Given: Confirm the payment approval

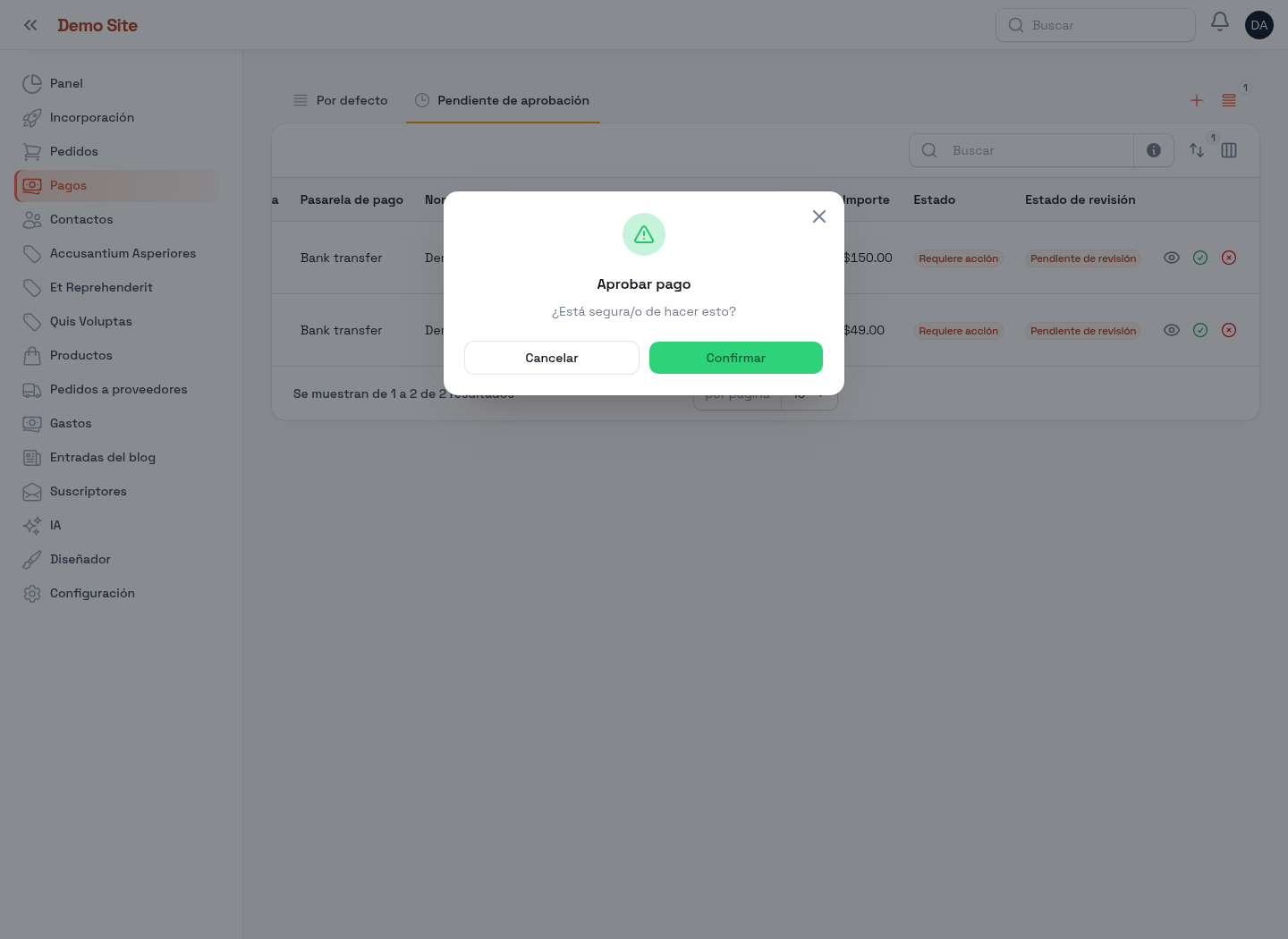Looking at the screenshot, I should pyautogui.click(x=735, y=358).
